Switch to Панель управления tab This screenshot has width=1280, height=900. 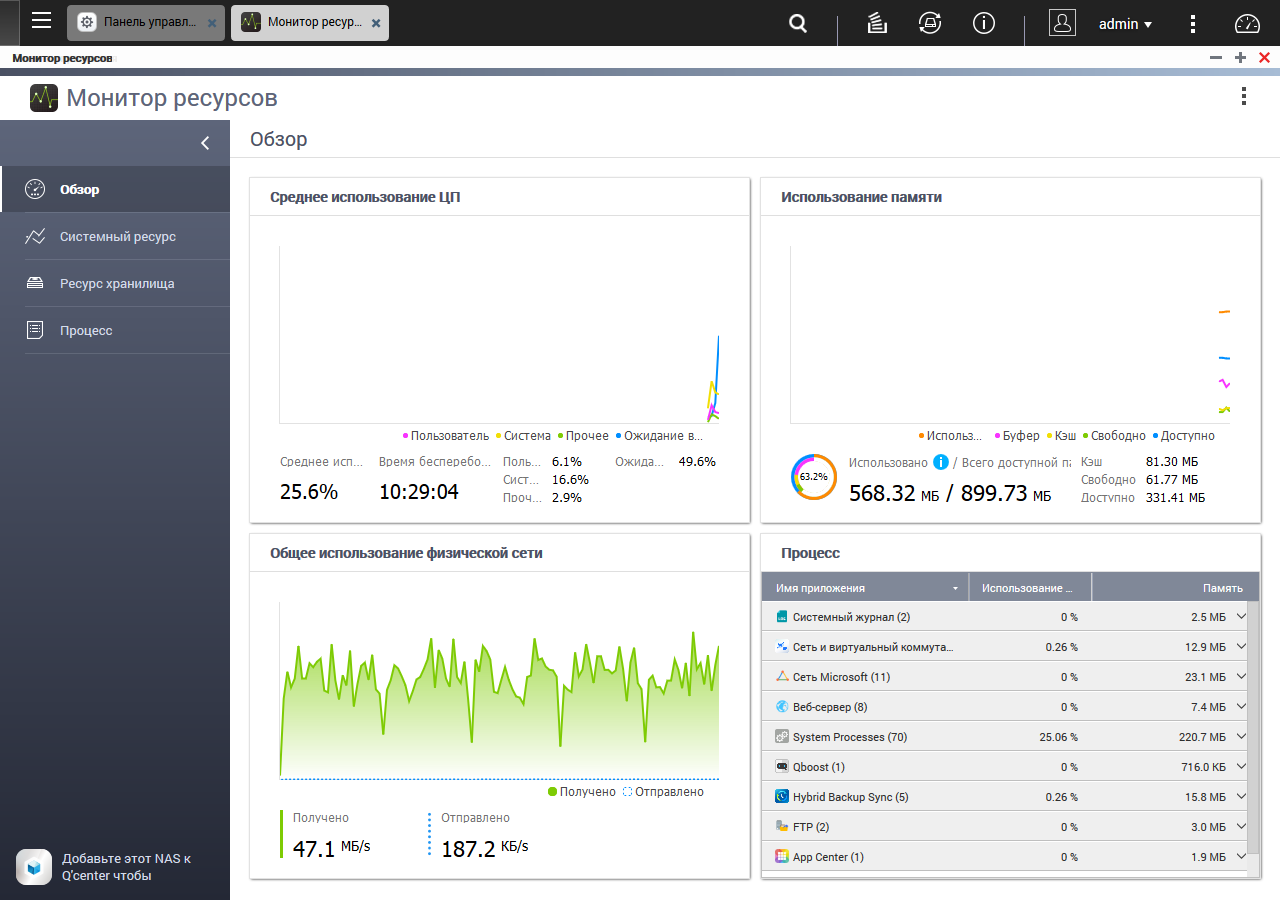(148, 23)
